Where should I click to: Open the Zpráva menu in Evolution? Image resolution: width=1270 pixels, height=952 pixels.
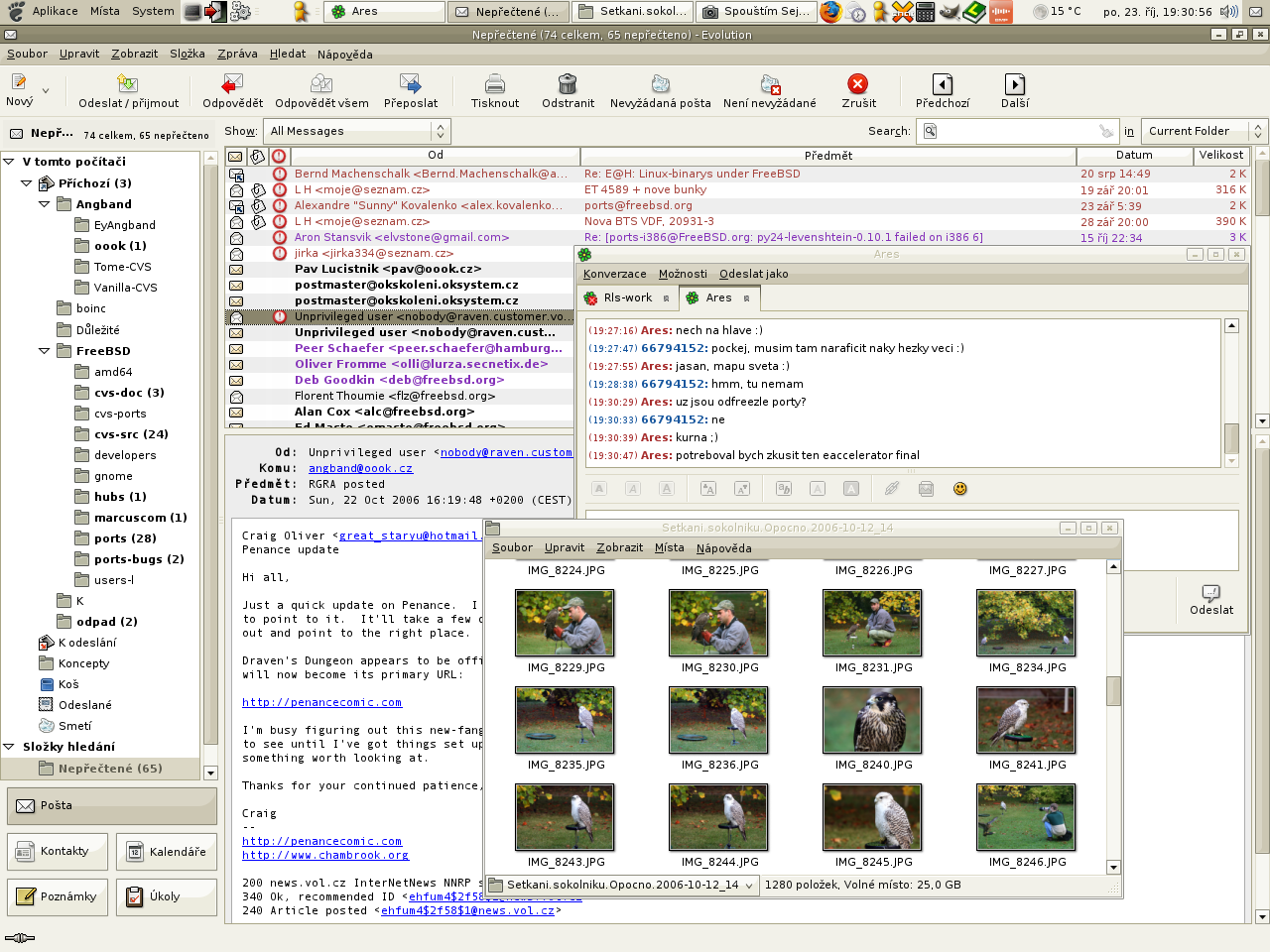(x=237, y=54)
